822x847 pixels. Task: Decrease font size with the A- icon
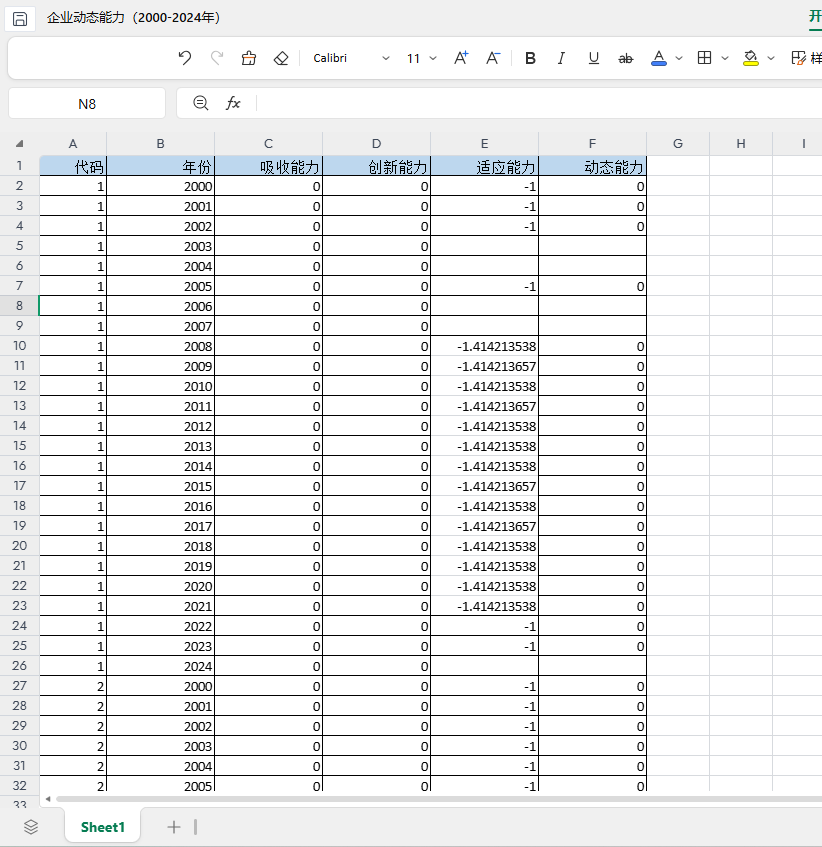coord(493,58)
